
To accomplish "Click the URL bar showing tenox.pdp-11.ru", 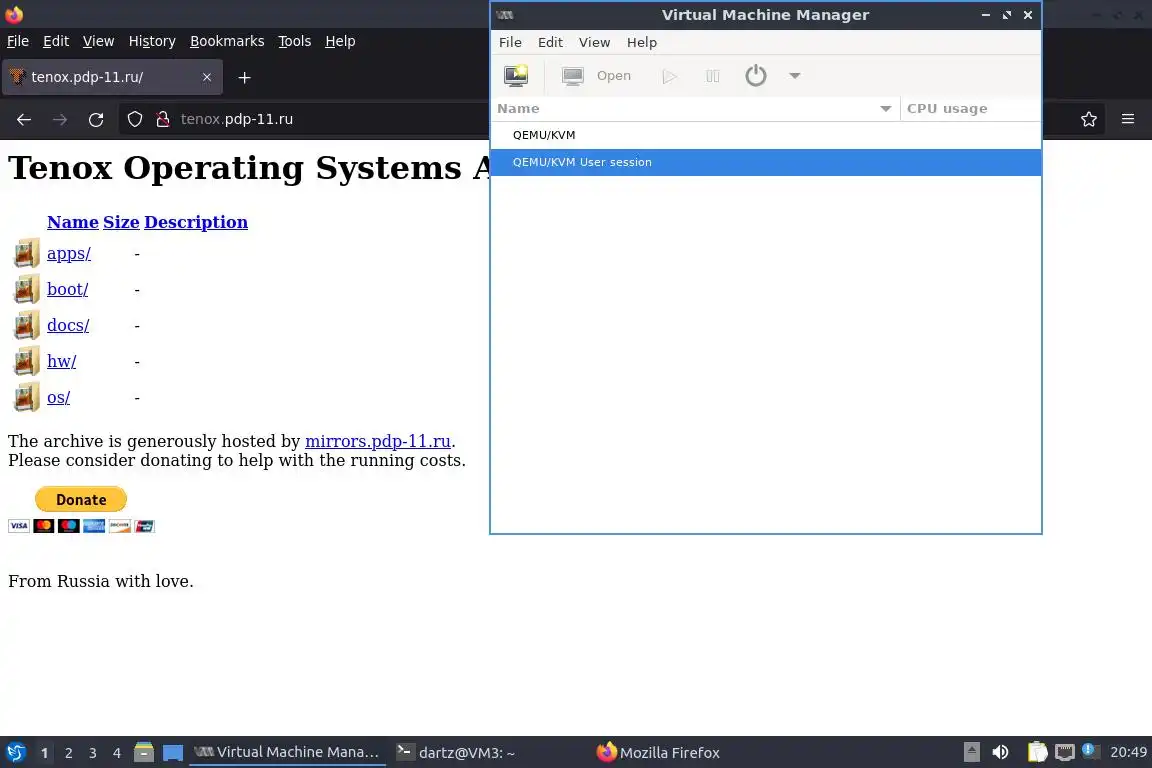I will tap(237, 119).
